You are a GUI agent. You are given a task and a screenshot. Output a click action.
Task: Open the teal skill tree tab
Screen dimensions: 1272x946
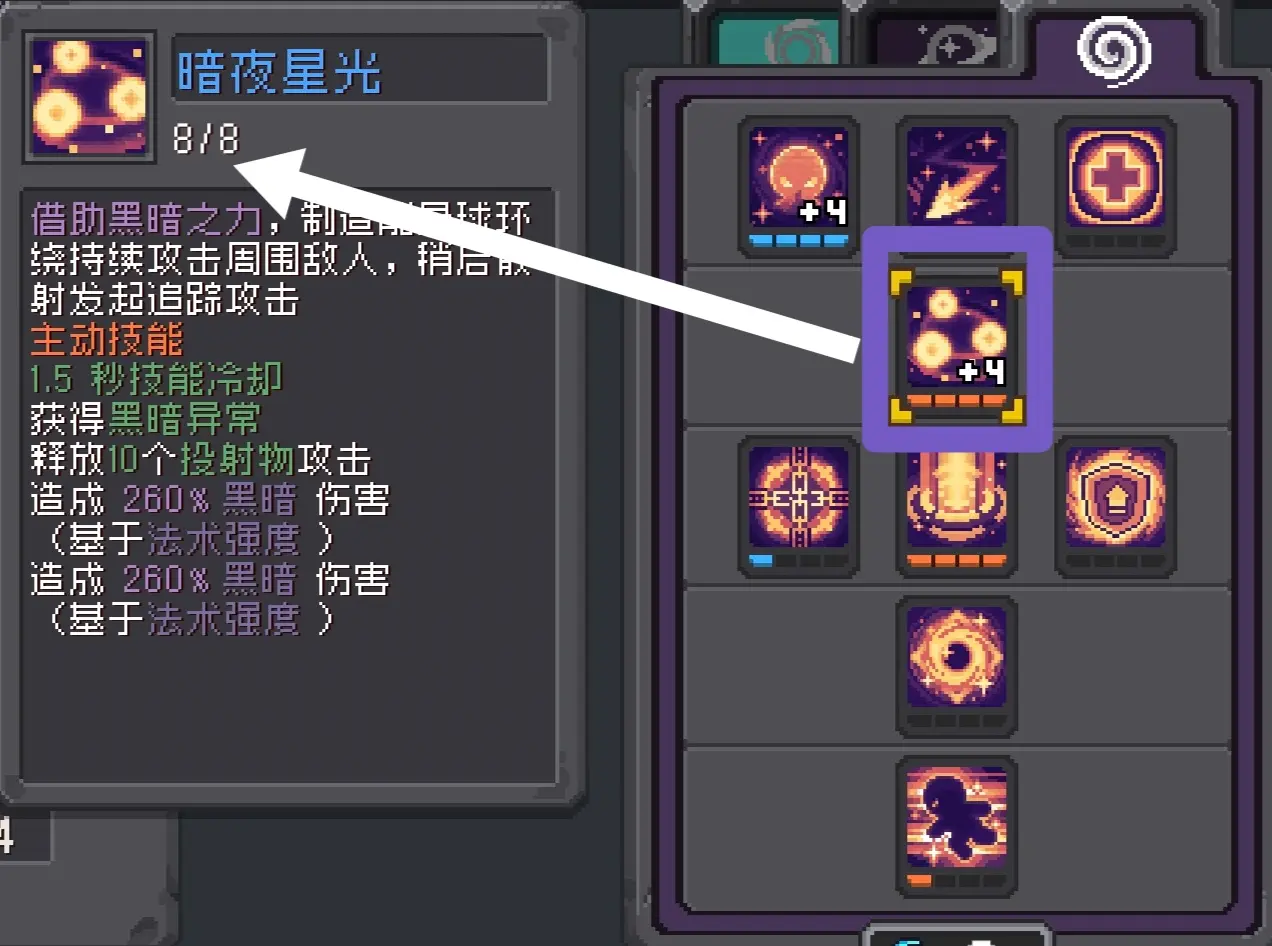coord(774,42)
